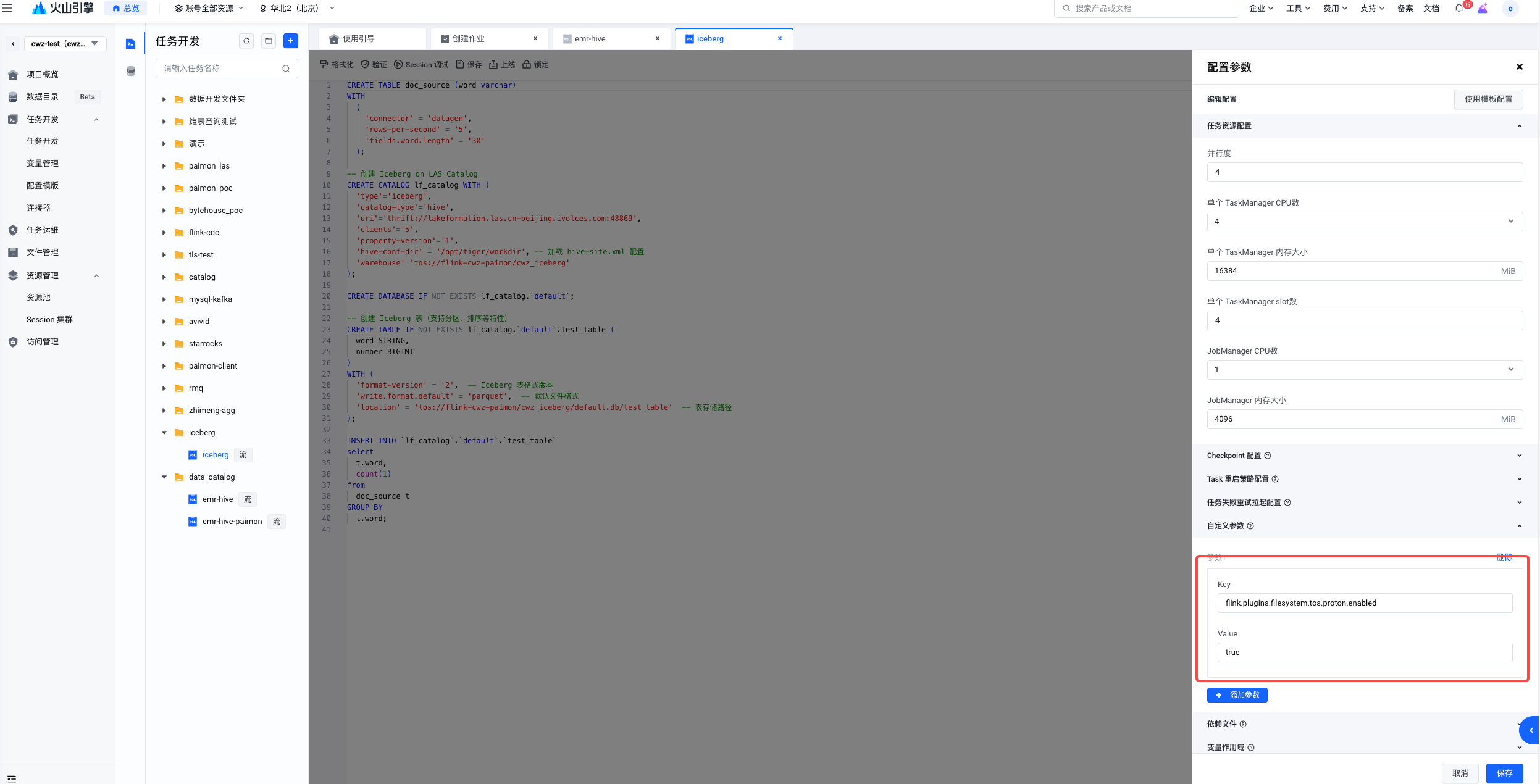The width and height of the screenshot is (1540, 784).
Task: Click the notification bell icon
Action: click(1459, 8)
